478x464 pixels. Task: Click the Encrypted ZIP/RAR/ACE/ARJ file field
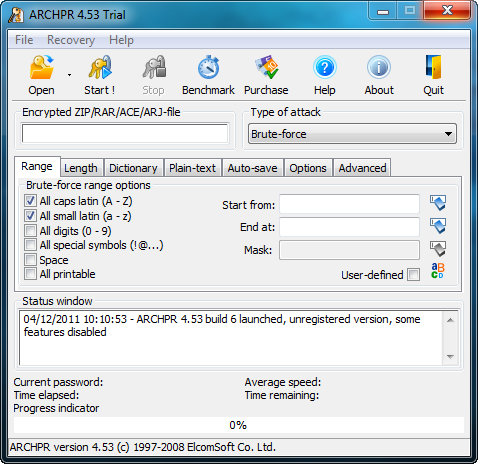click(x=125, y=134)
